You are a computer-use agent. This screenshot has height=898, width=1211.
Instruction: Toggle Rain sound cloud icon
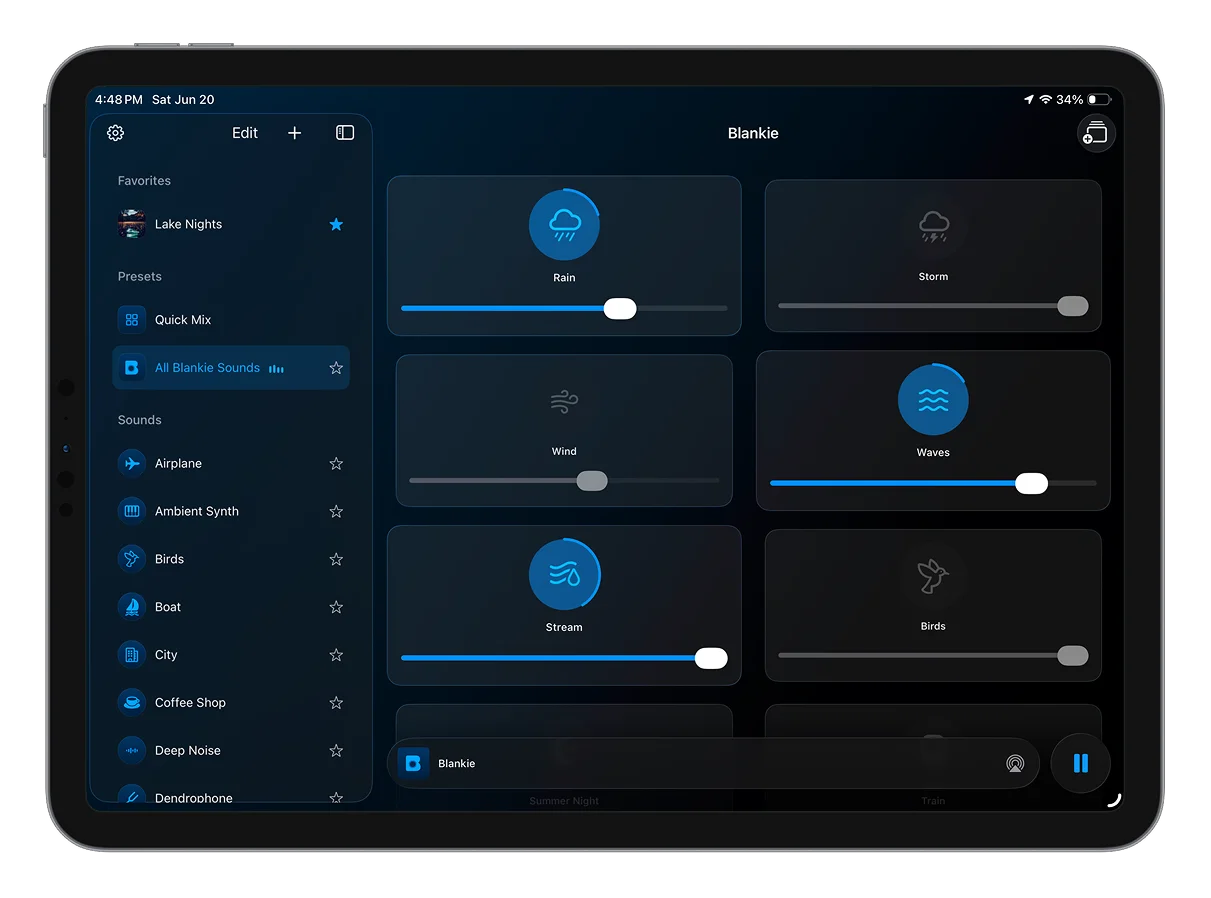[564, 225]
